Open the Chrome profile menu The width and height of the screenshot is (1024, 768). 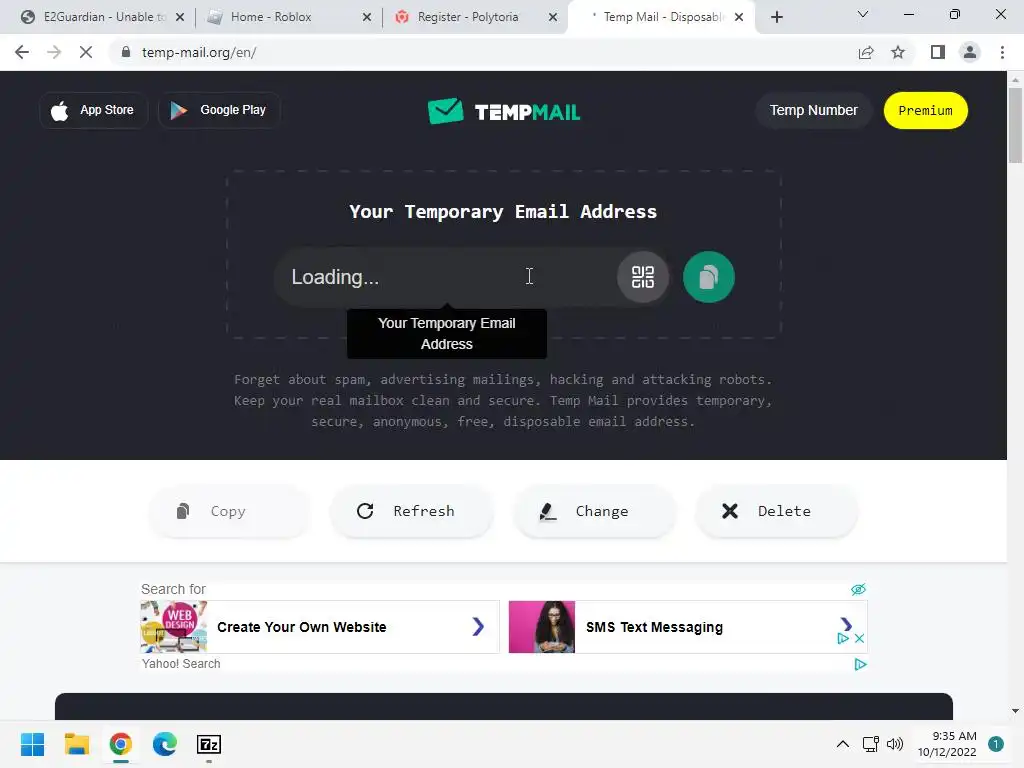(970, 52)
